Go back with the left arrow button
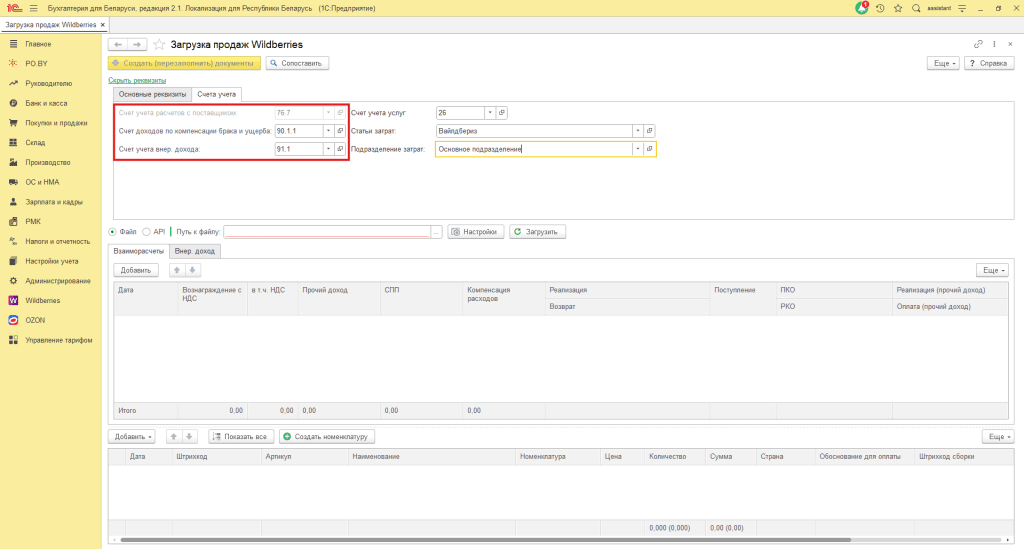The width and height of the screenshot is (1024, 549). coord(118,45)
